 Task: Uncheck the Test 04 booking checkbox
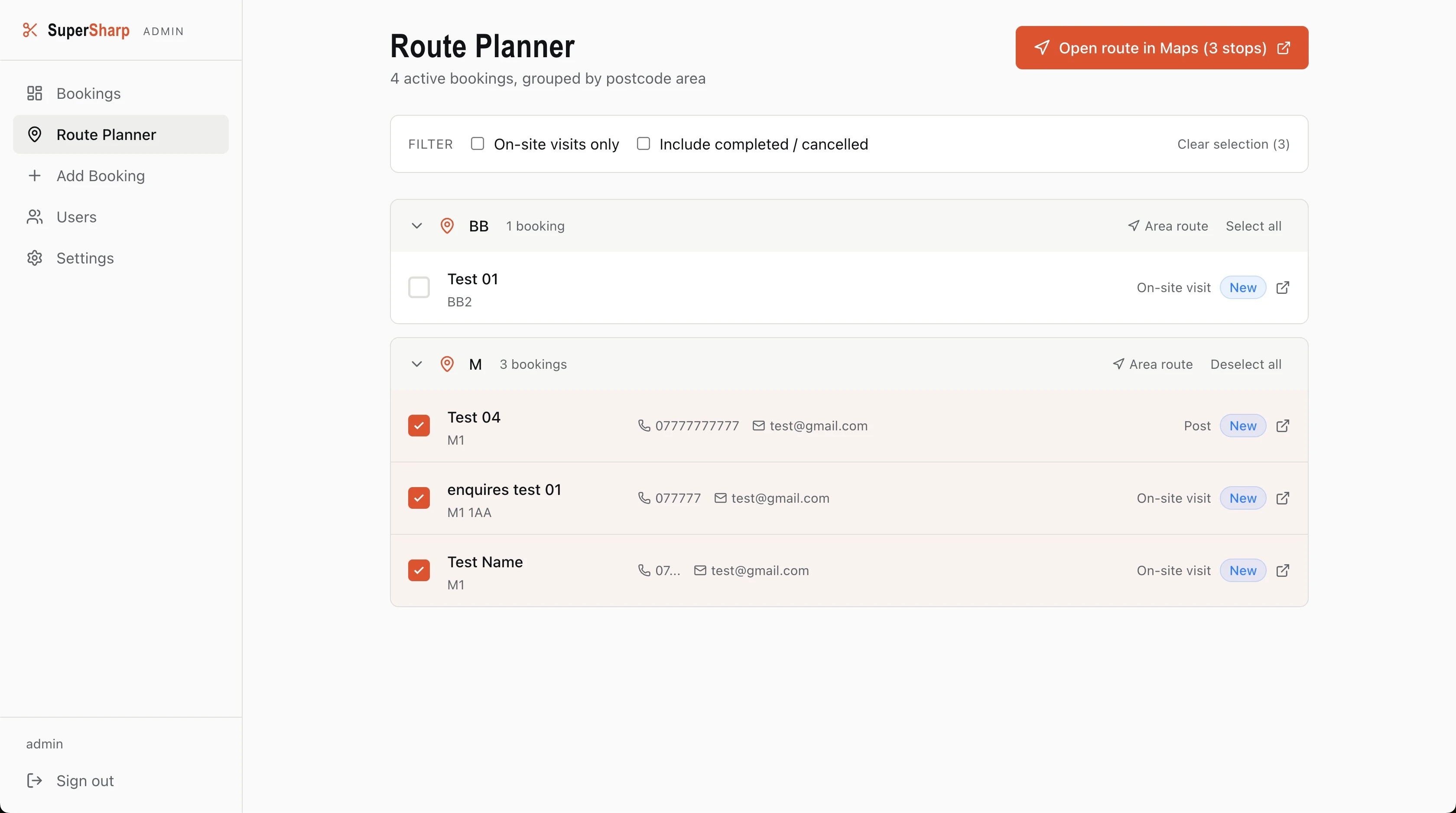(x=419, y=426)
